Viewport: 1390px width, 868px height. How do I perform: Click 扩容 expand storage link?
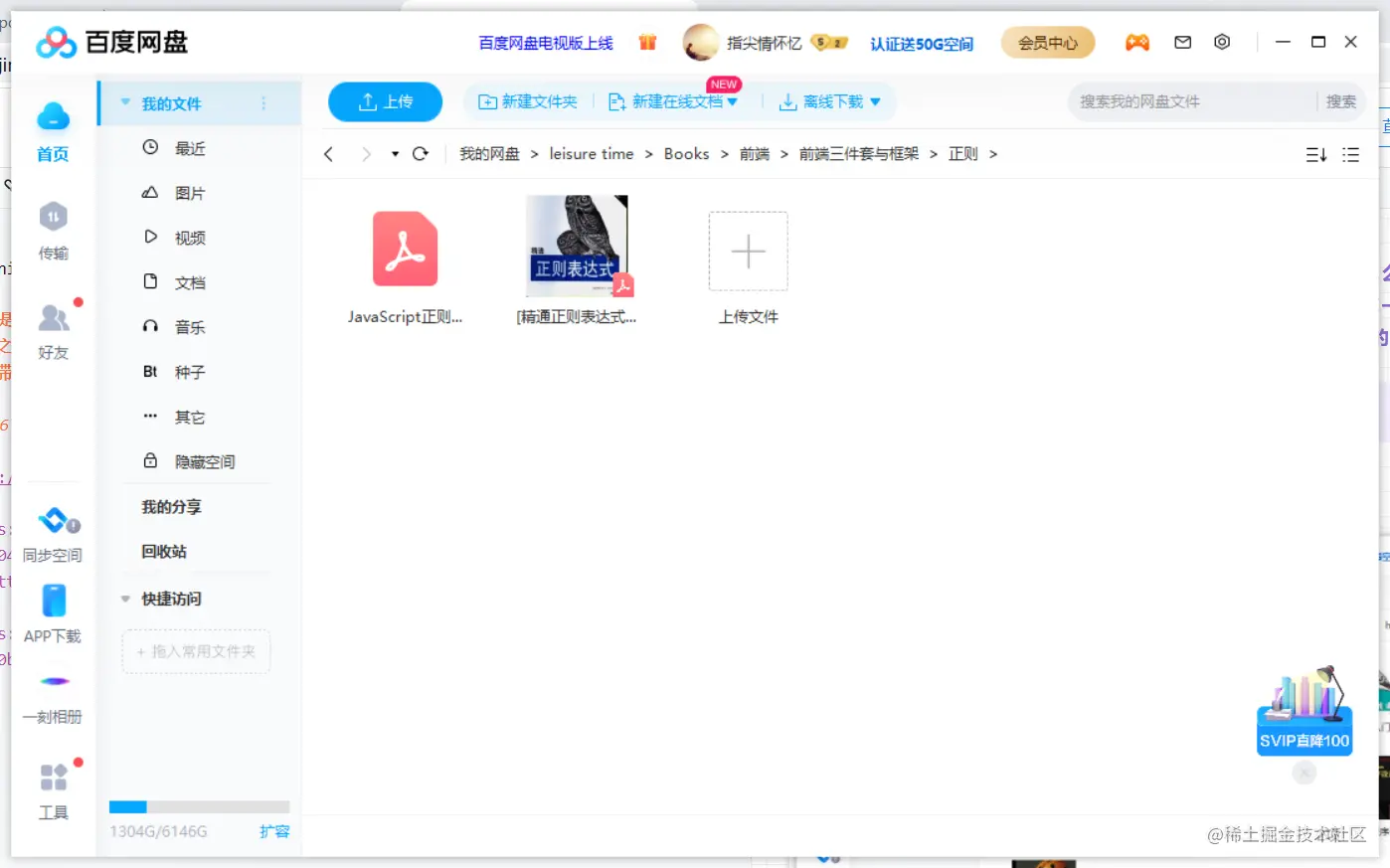pos(274,831)
